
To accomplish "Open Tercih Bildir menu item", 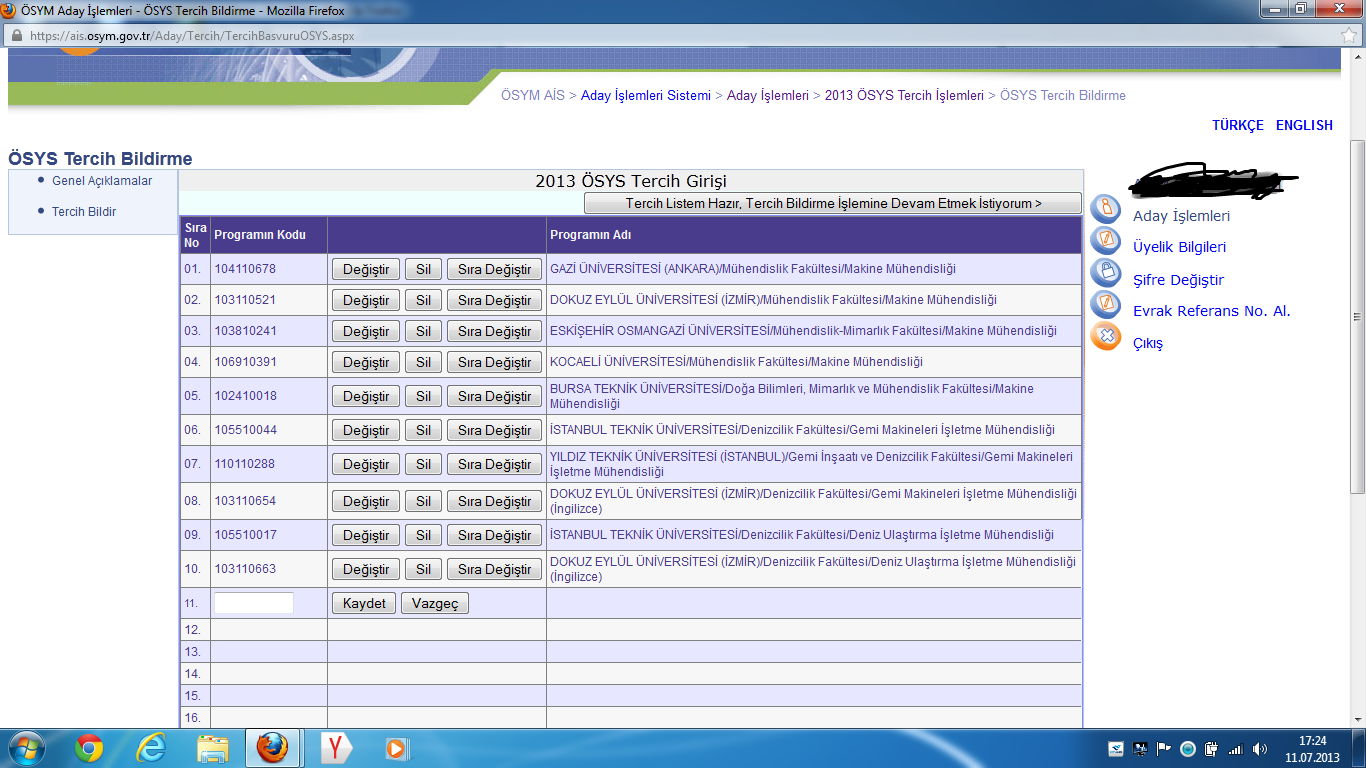I will point(84,212).
